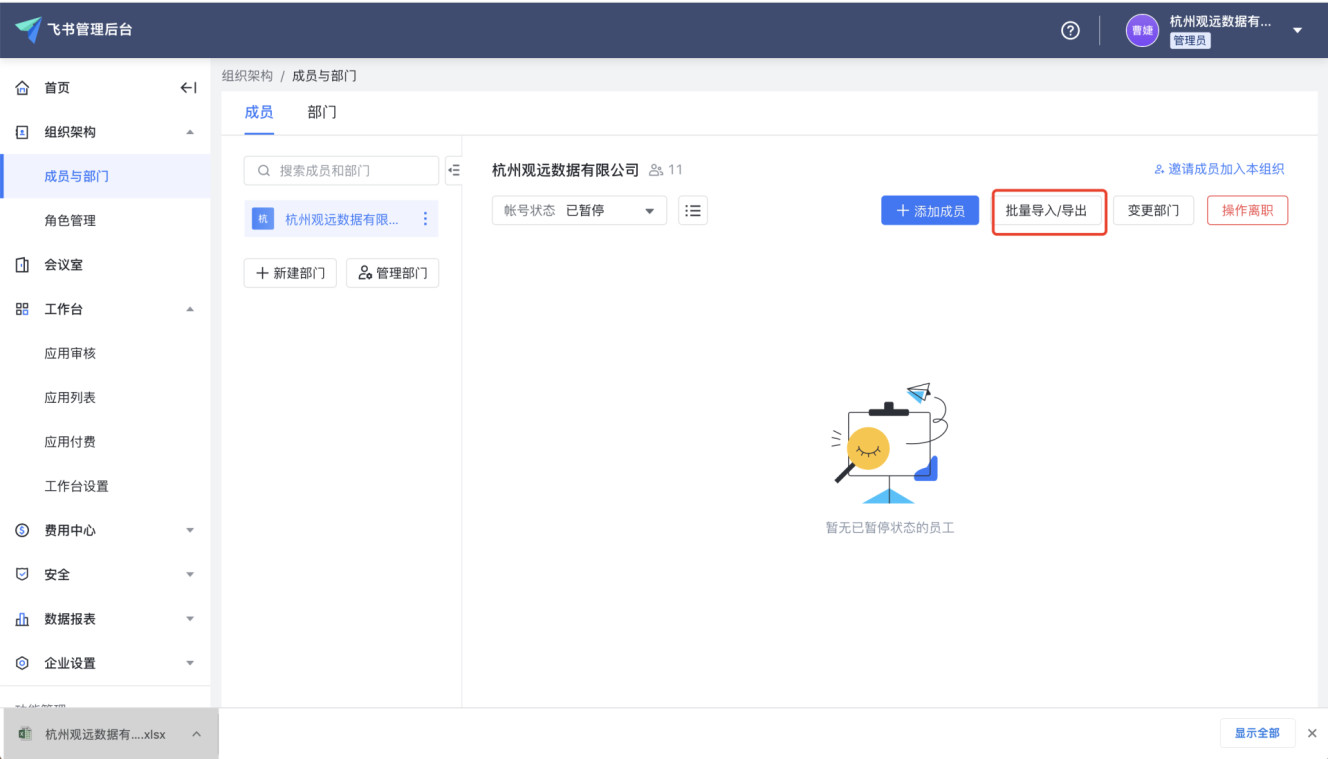Click the 首页 home icon
This screenshot has height=759, width=1328.
22,88
